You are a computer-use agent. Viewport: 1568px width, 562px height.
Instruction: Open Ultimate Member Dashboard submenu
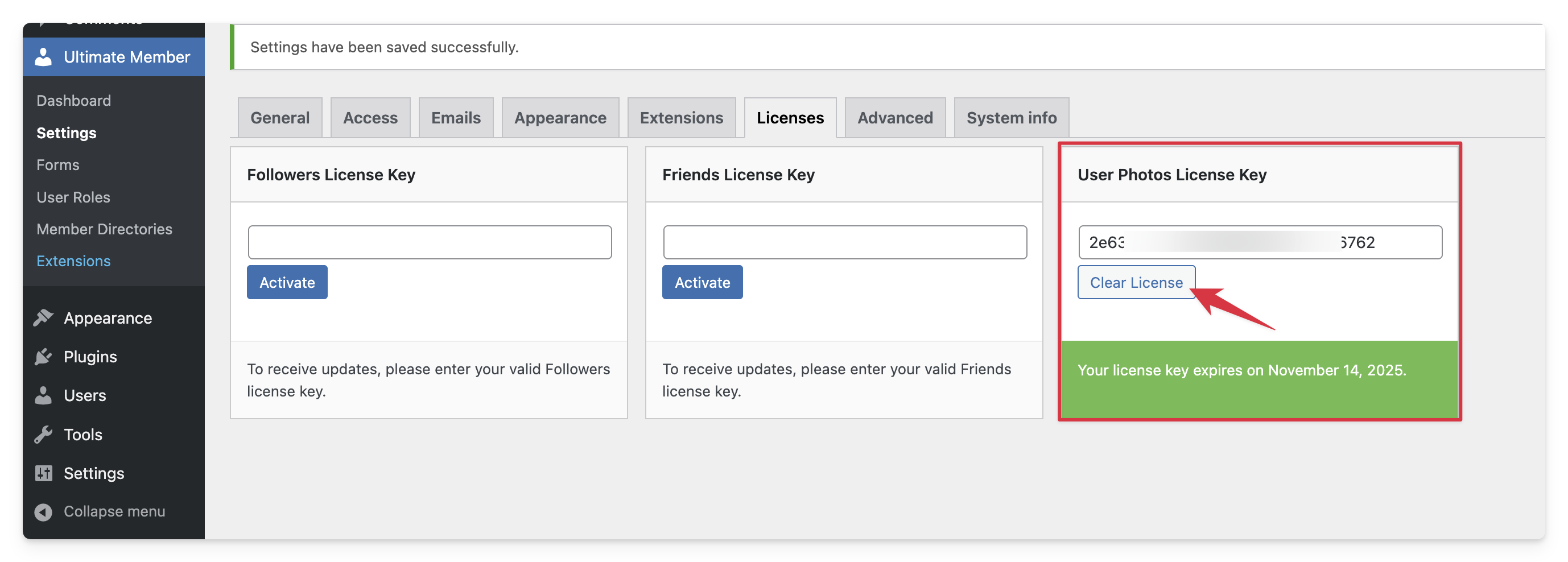[x=73, y=101]
